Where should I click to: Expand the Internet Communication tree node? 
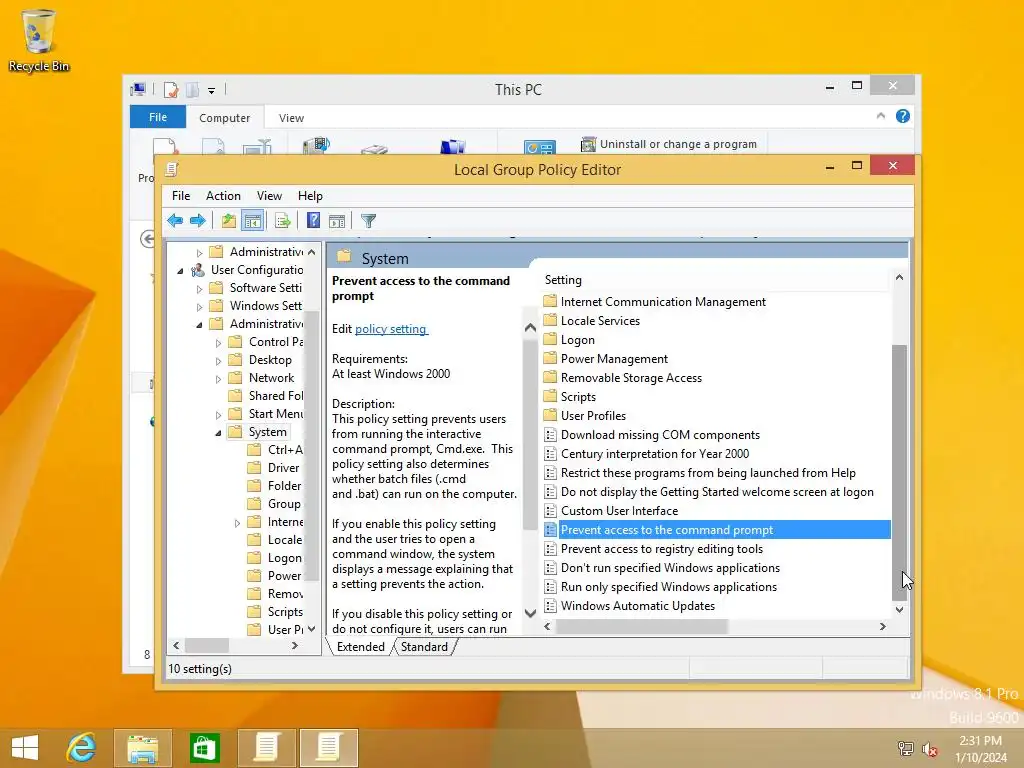[238, 522]
